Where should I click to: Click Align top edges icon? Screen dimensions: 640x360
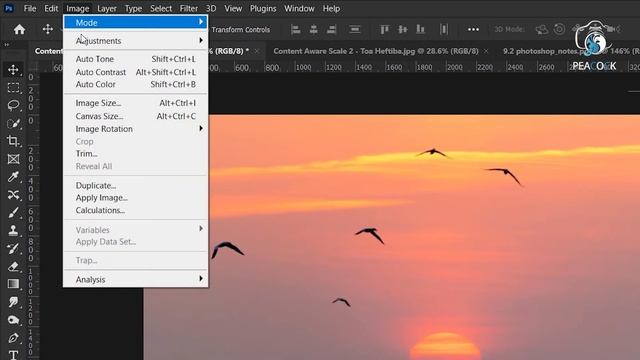tap(384, 29)
